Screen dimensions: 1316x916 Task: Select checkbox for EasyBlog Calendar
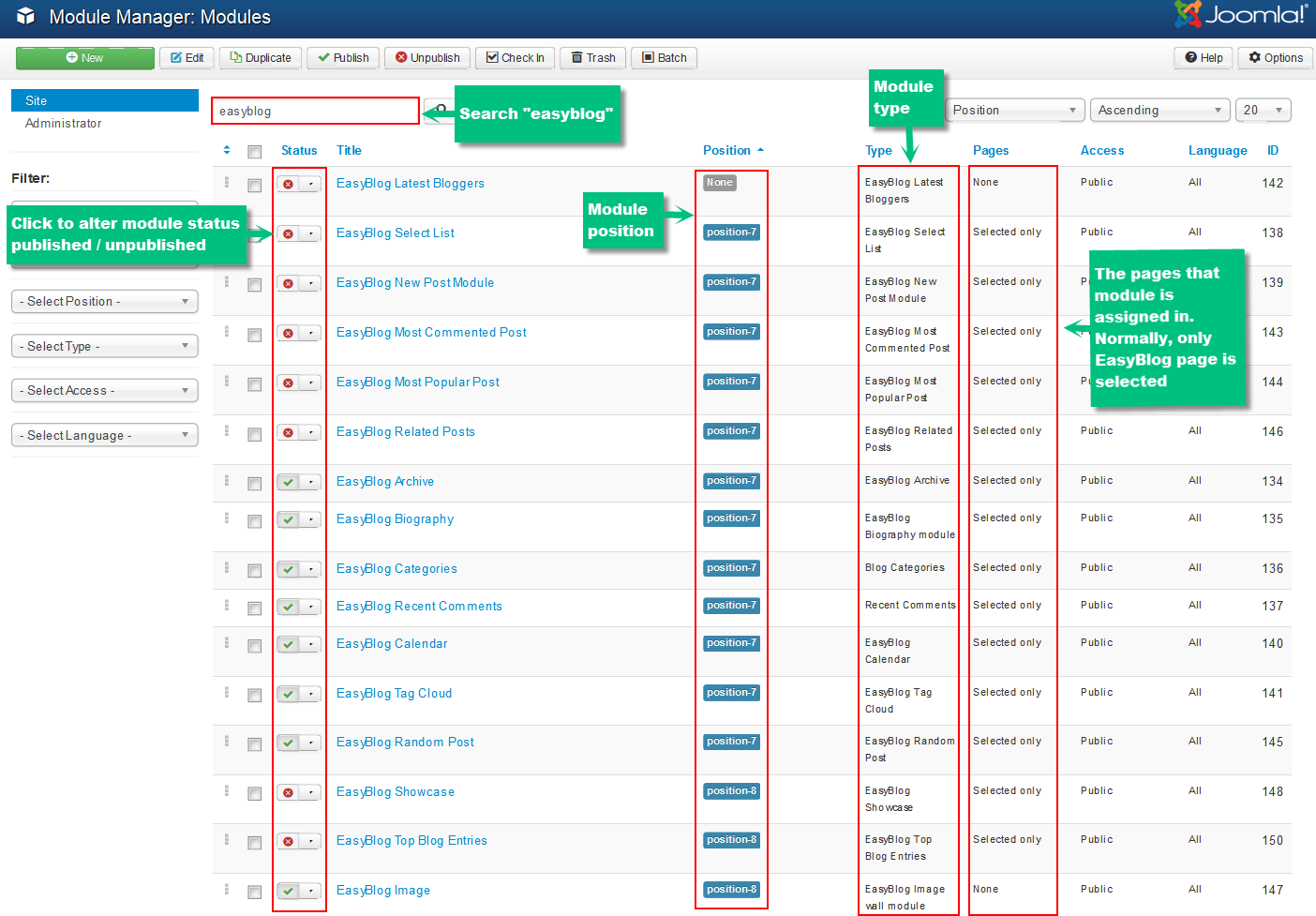tap(254, 646)
